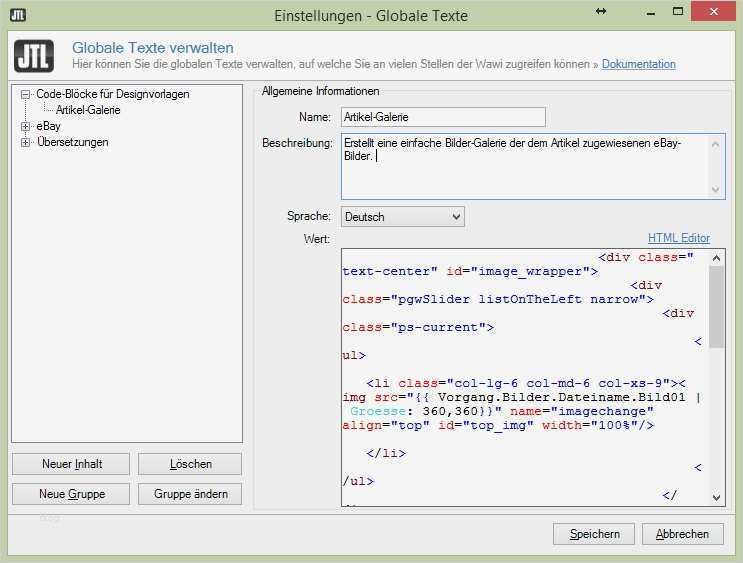Click the JTL title bar icon

[x=18, y=14]
